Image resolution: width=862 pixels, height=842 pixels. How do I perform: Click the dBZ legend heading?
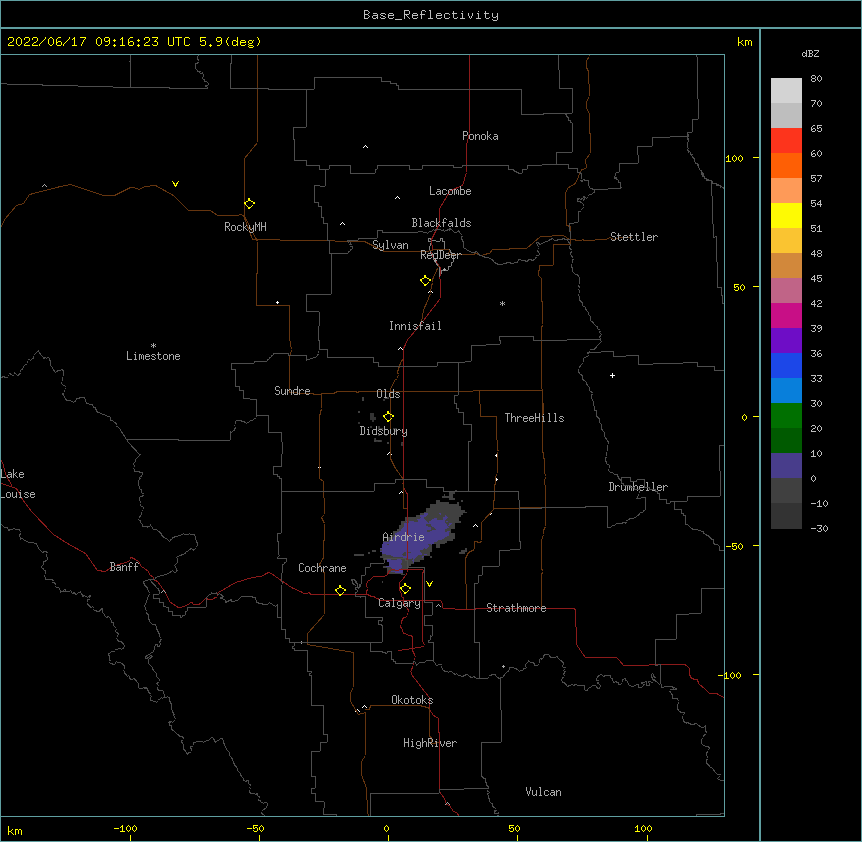coord(810,53)
